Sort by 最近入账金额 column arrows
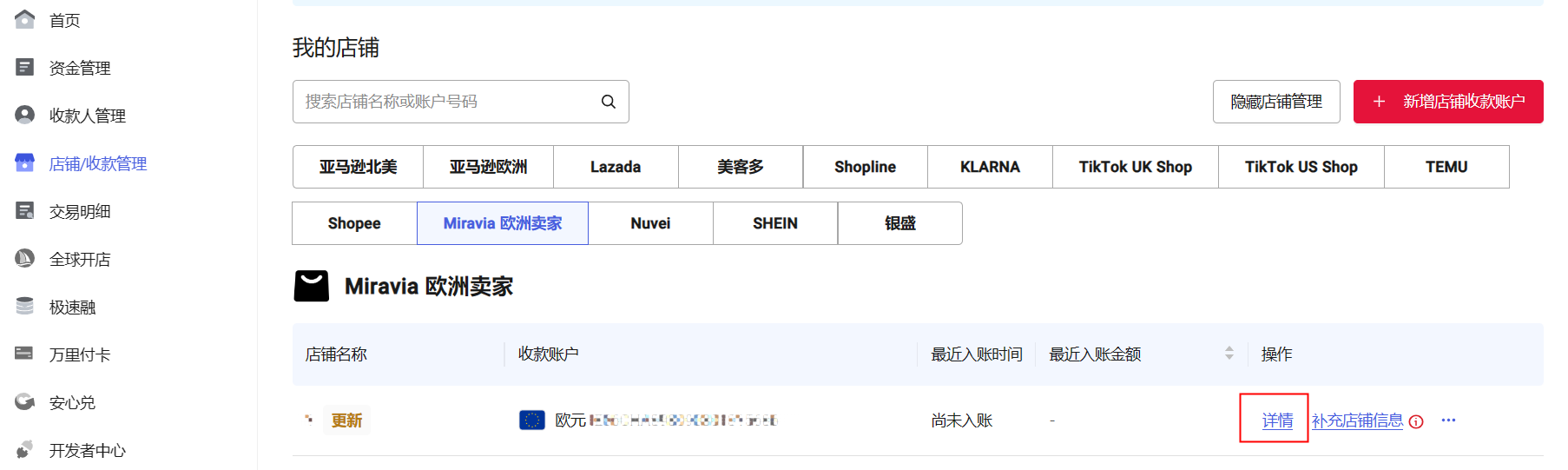 click(1229, 354)
